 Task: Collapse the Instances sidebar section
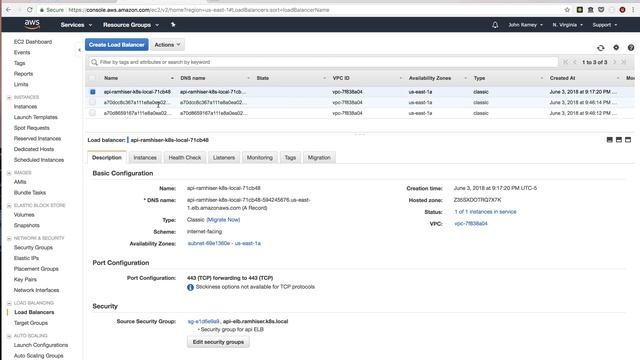pos(9,98)
